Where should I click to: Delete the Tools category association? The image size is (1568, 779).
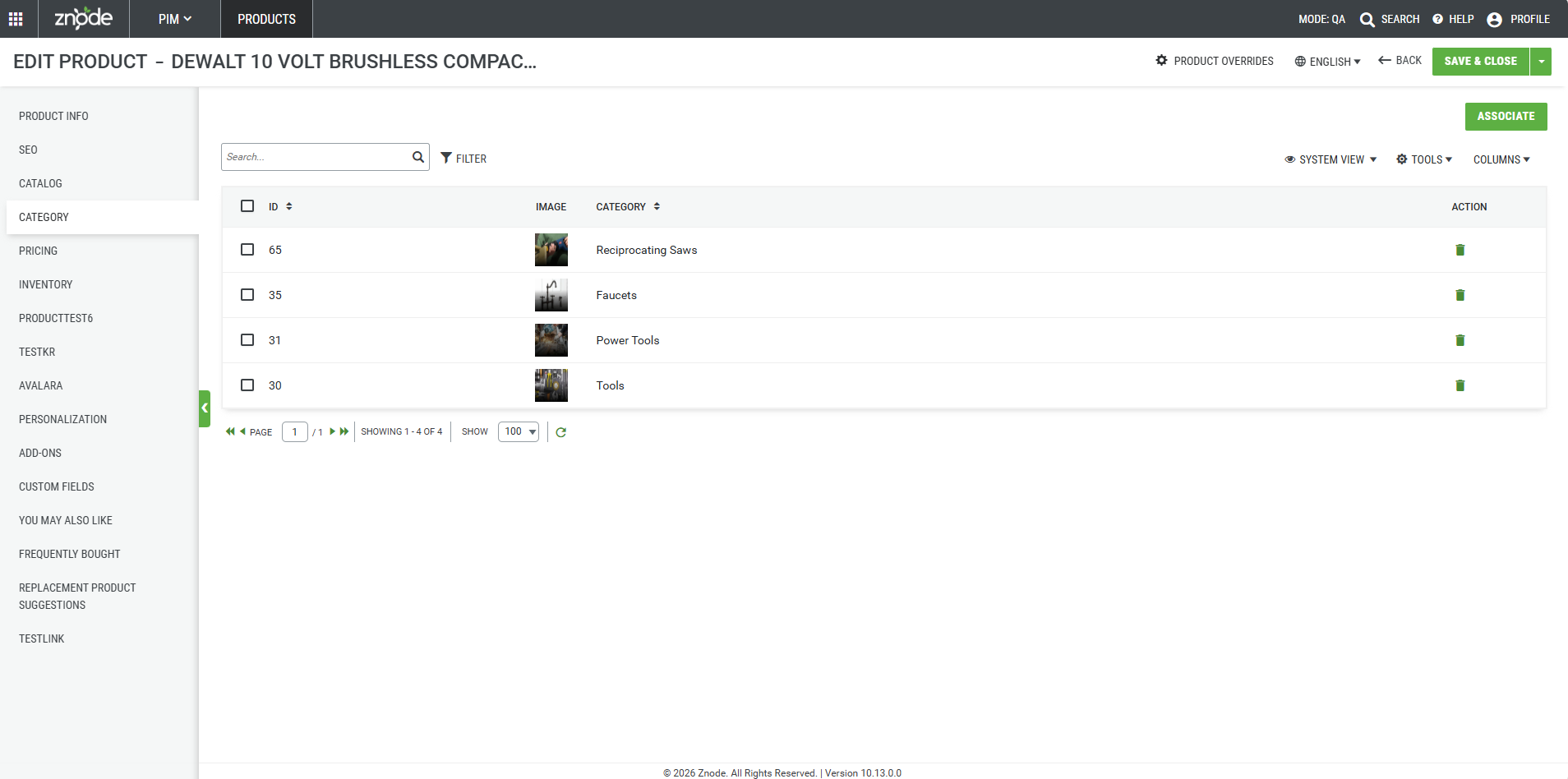[1460, 385]
